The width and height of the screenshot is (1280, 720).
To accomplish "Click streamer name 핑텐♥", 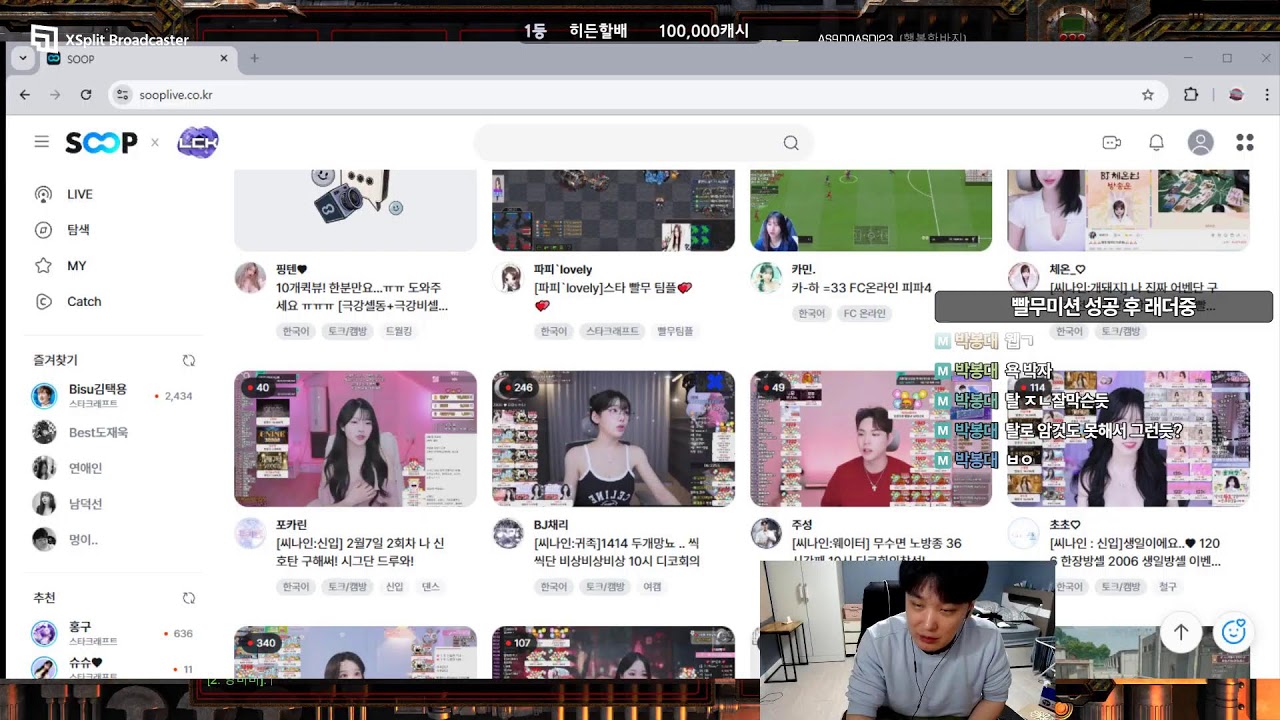I will tap(291, 270).
